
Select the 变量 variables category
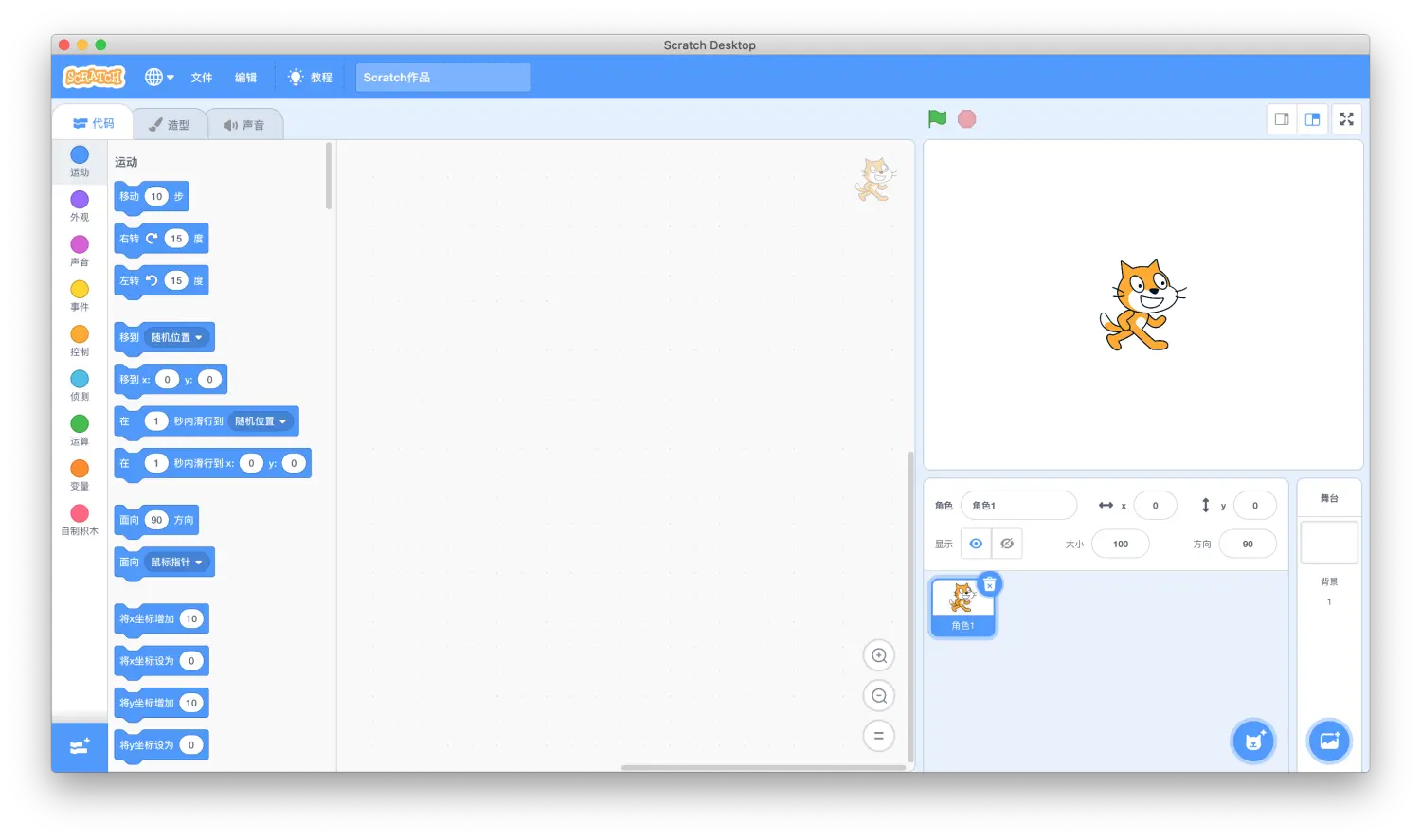tap(80, 474)
